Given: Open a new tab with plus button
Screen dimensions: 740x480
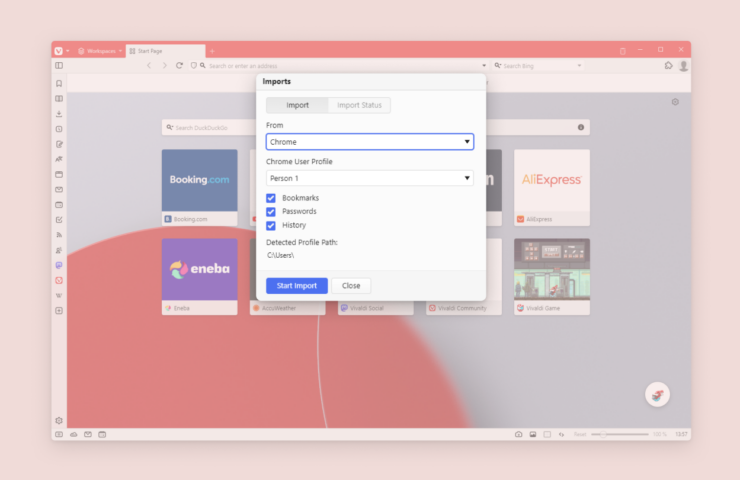Looking at the screenshot, I should (212, 51).
